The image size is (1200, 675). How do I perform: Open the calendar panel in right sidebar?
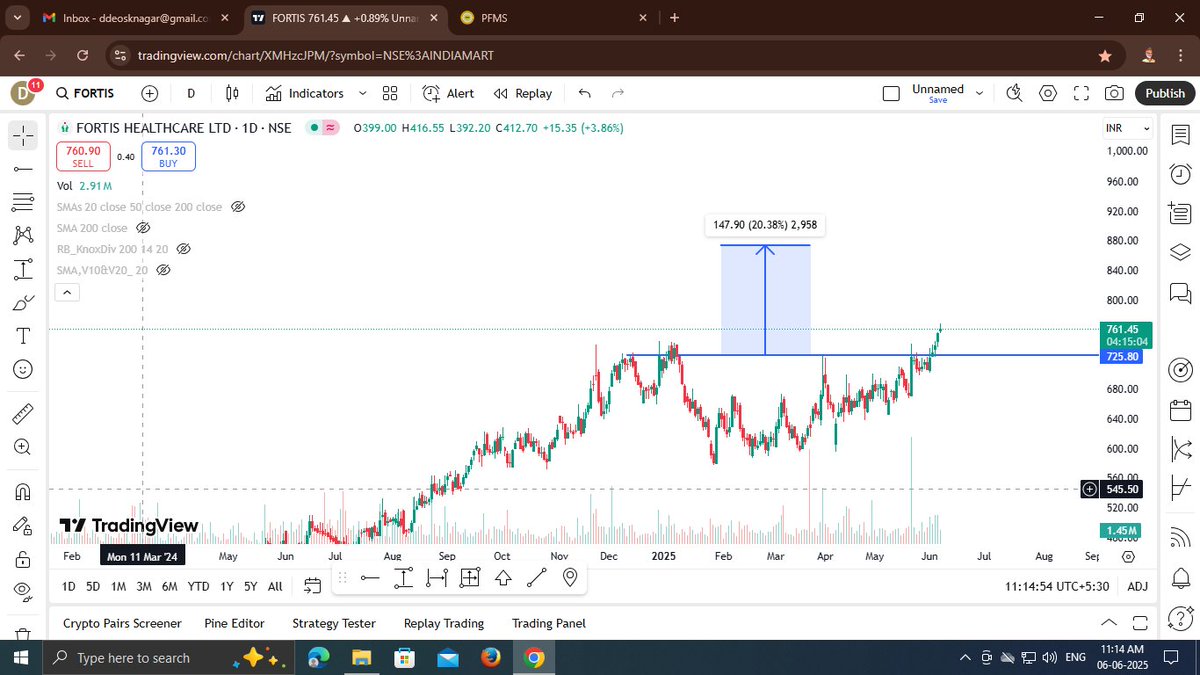click(1180, 409)
